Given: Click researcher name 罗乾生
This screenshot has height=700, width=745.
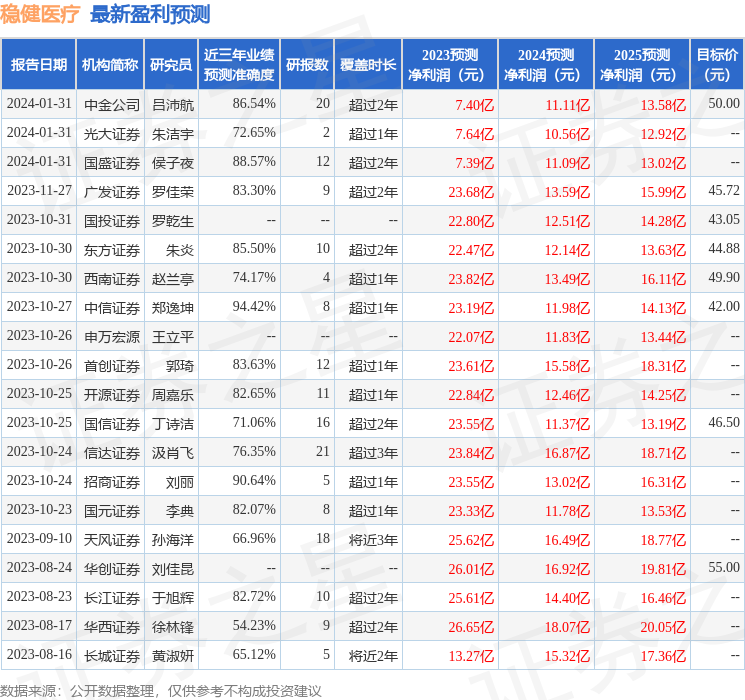Looking at the screenshot, I should point(173,221).
